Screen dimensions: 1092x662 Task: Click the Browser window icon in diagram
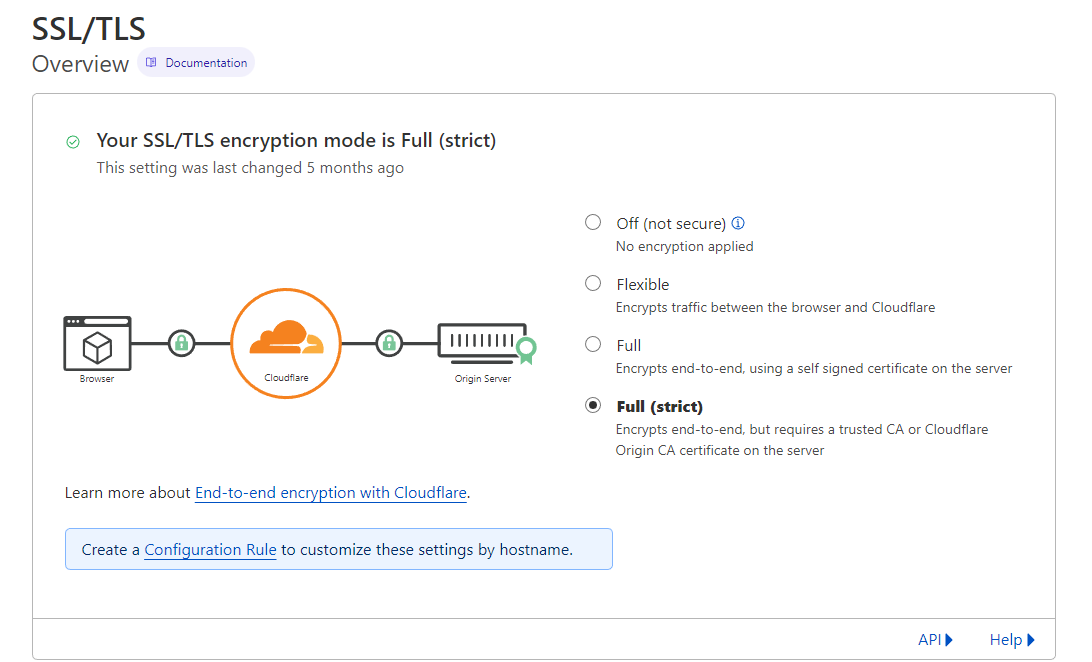point(97,343)
